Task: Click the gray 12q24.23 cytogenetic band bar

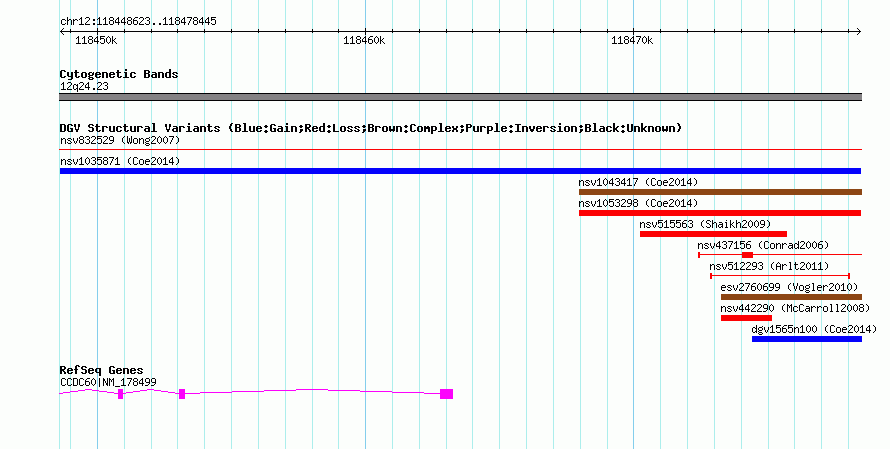Action: (x=460, y=97)
